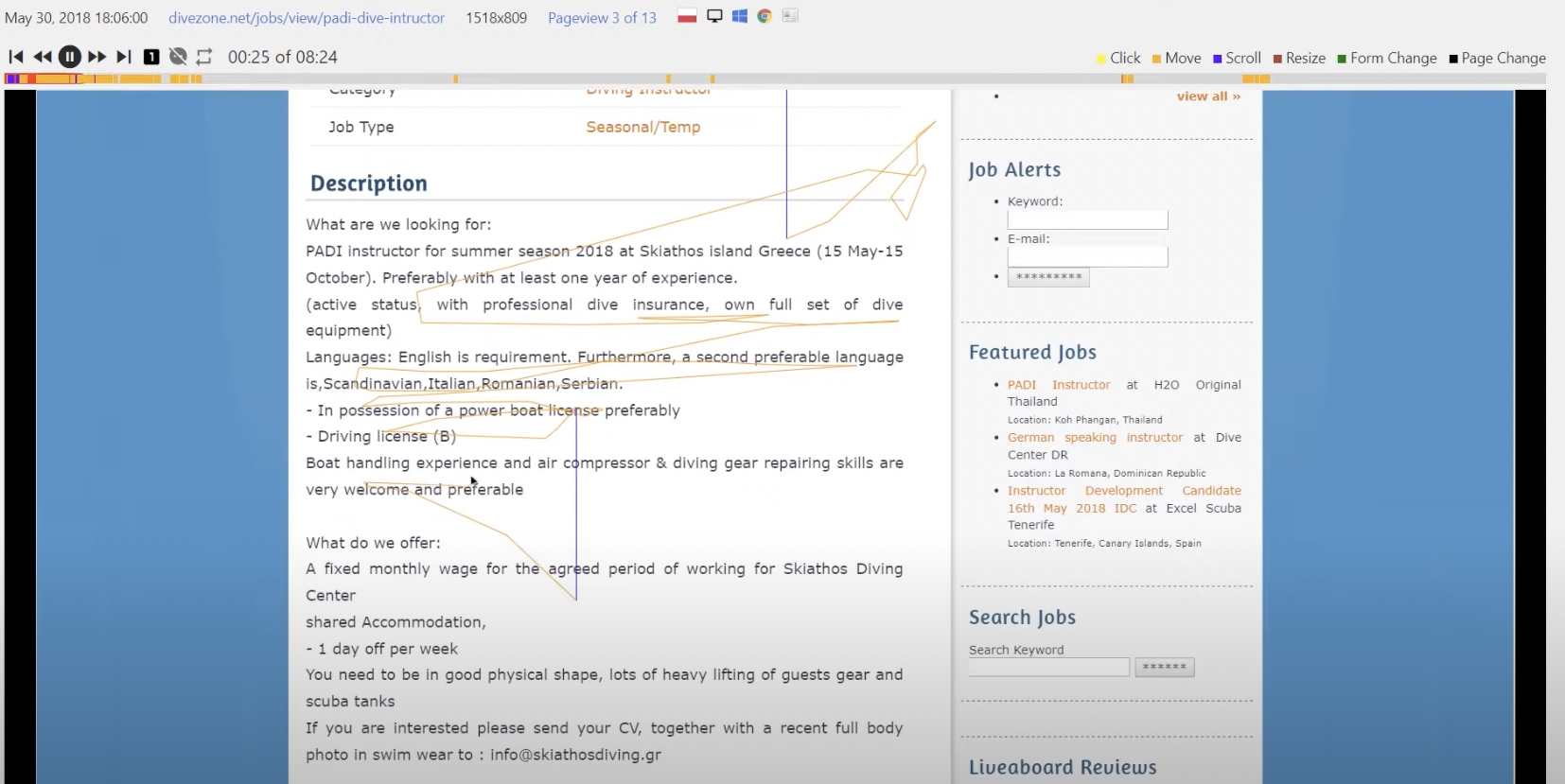Click the Windows operating system icon
The image size is (1565, 784).
click(740, 16)
